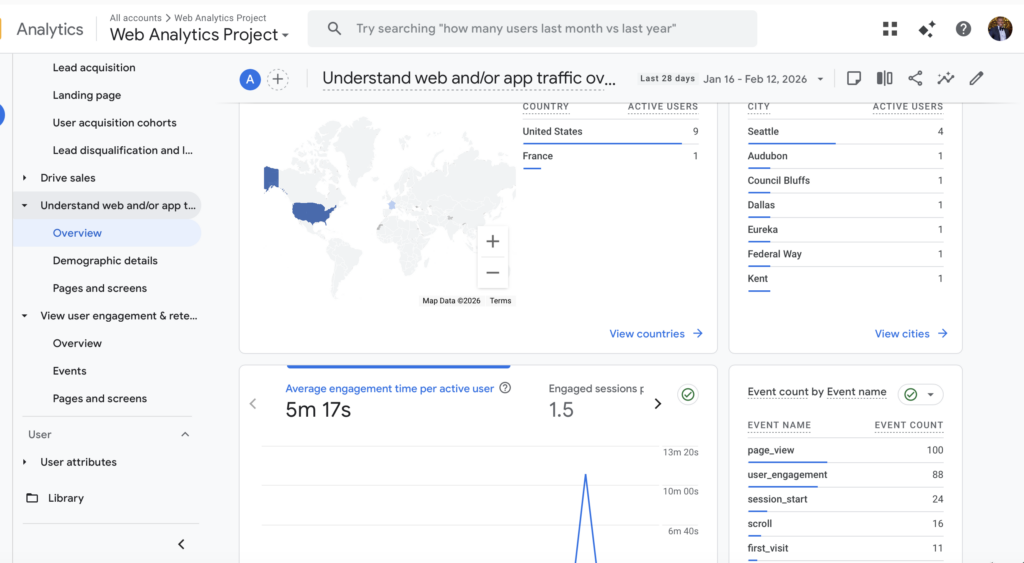Click the pencil Customize report icon

[976, 79]
